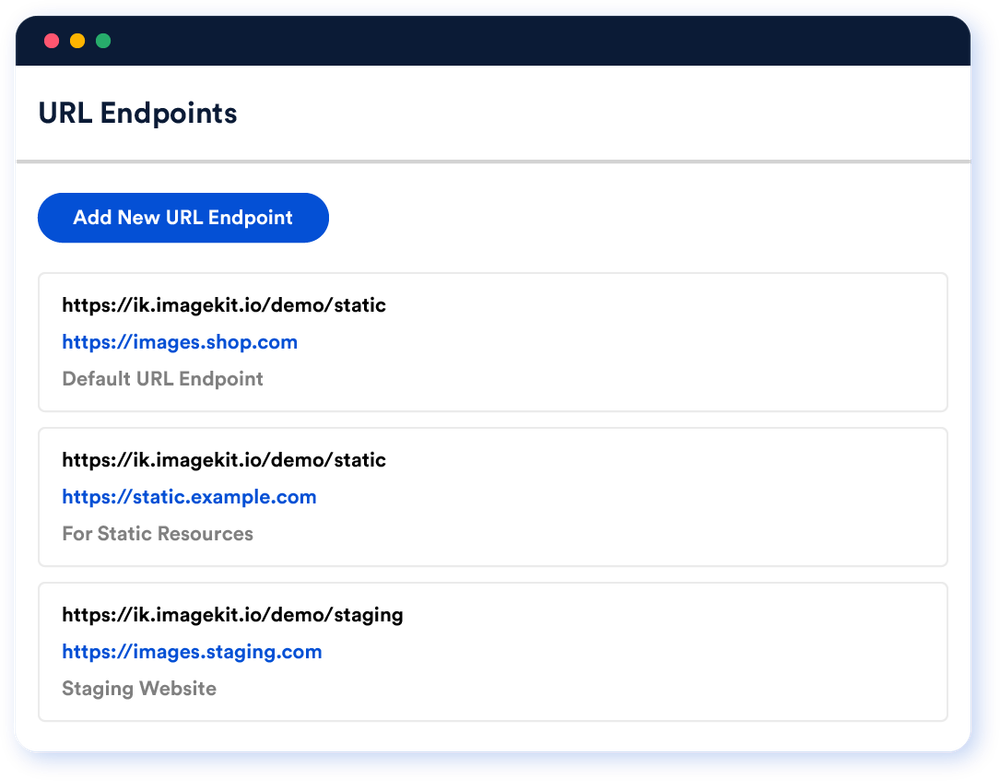Select the ik.imagekit.io/demo/static URL in the For Static Resources card
This screenshot has width=1000, height=782.
(x=224, y=461)
